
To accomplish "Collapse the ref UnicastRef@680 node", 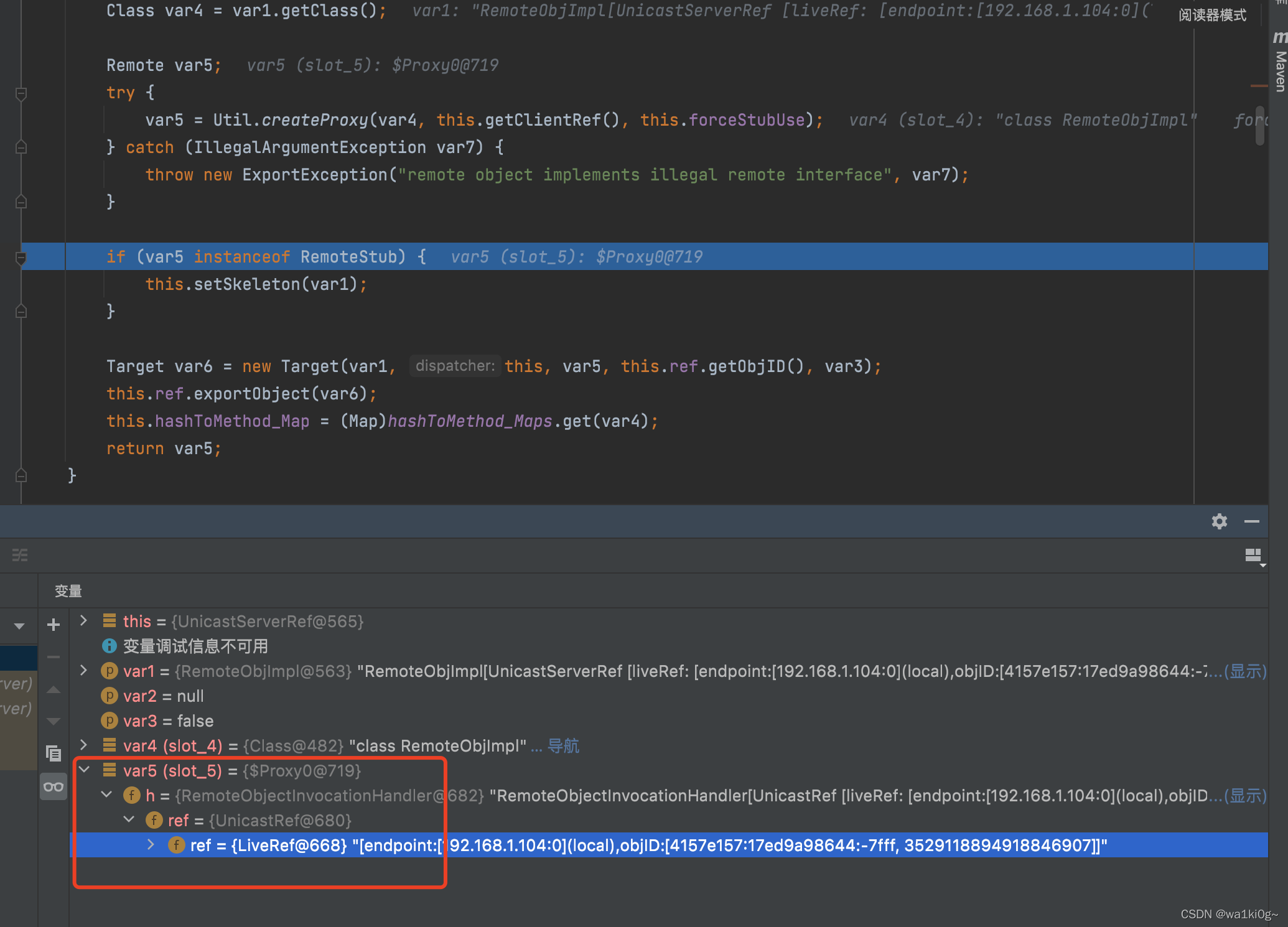I will point(129,820).
